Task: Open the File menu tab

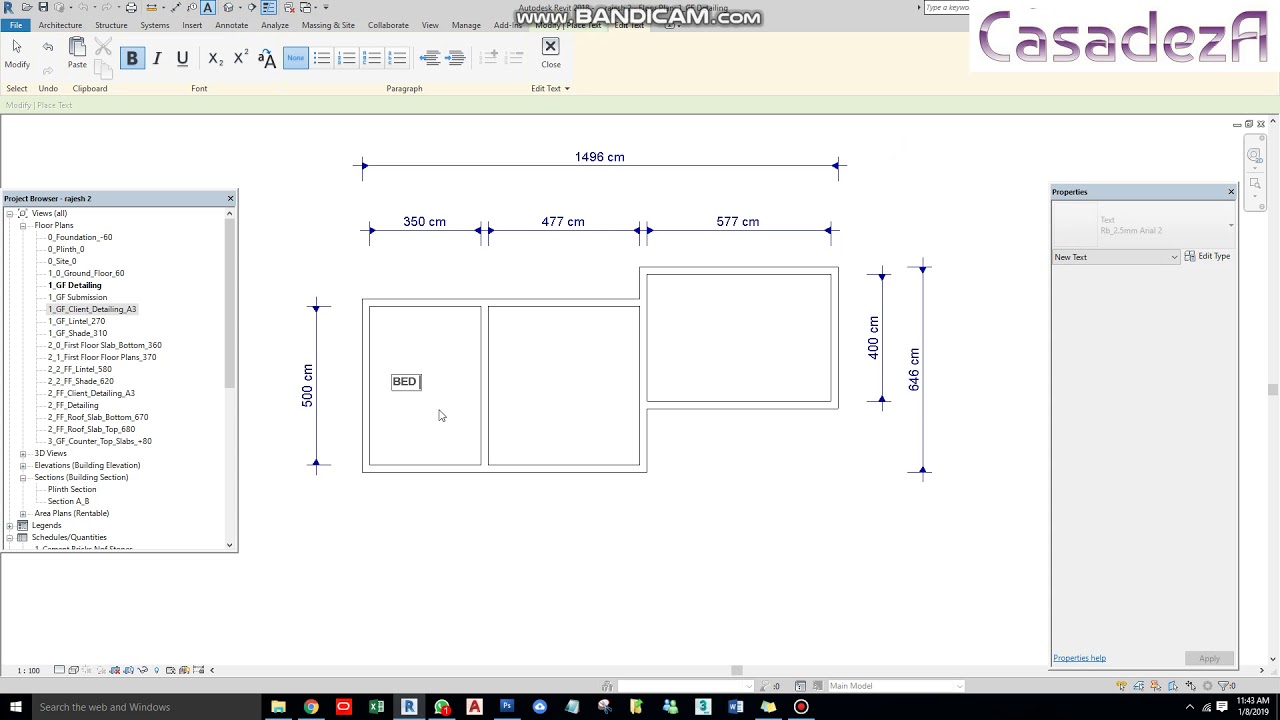Action: coord(15,25)
